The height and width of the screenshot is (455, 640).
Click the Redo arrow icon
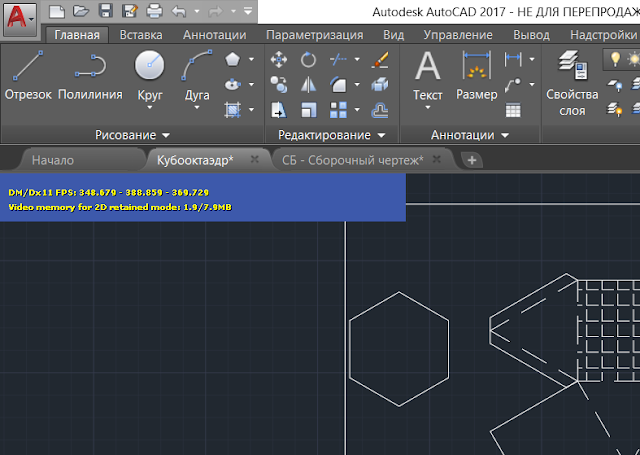tap(216, 11)
